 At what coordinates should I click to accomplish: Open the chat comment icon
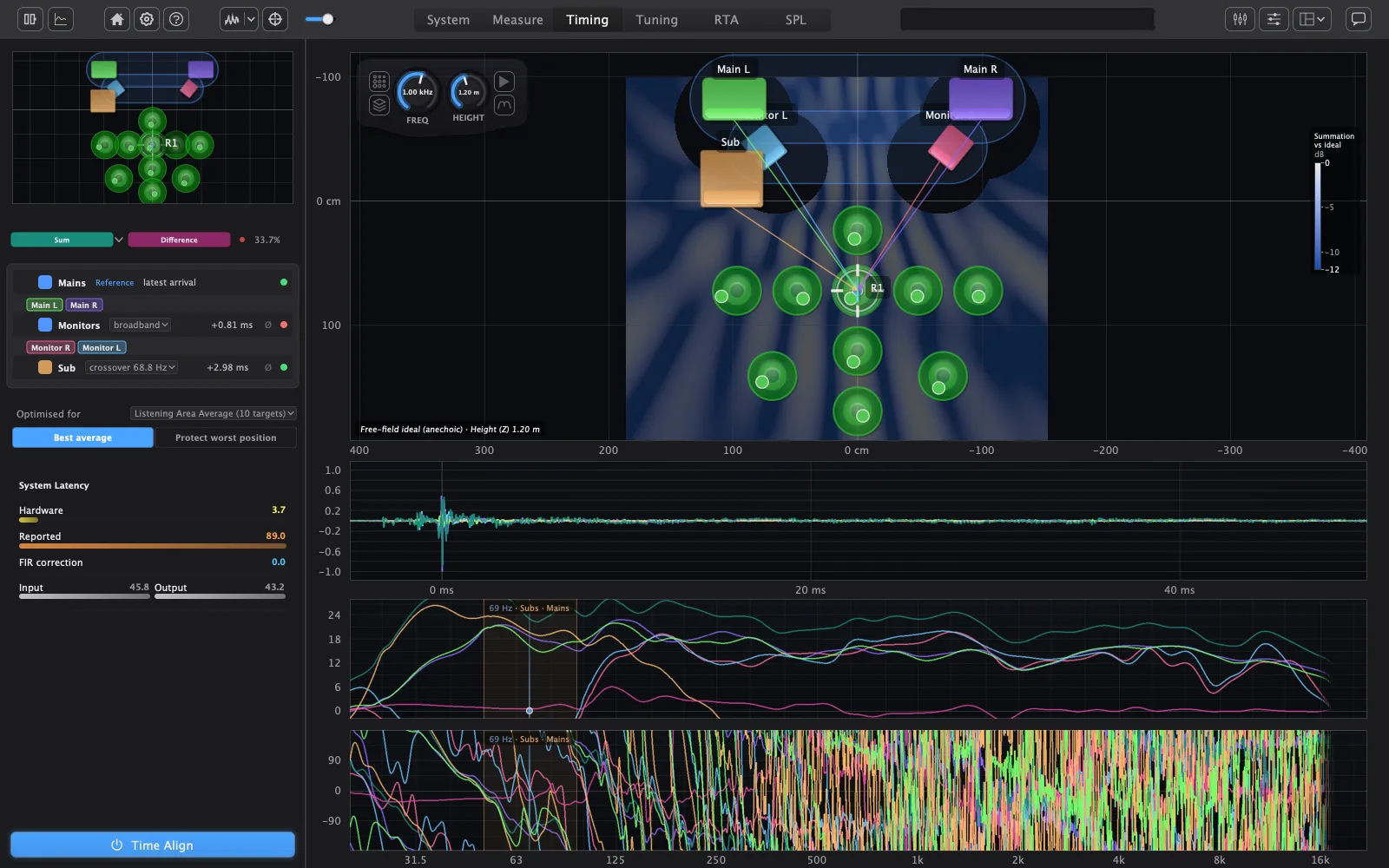click(x=1358, y=19)
